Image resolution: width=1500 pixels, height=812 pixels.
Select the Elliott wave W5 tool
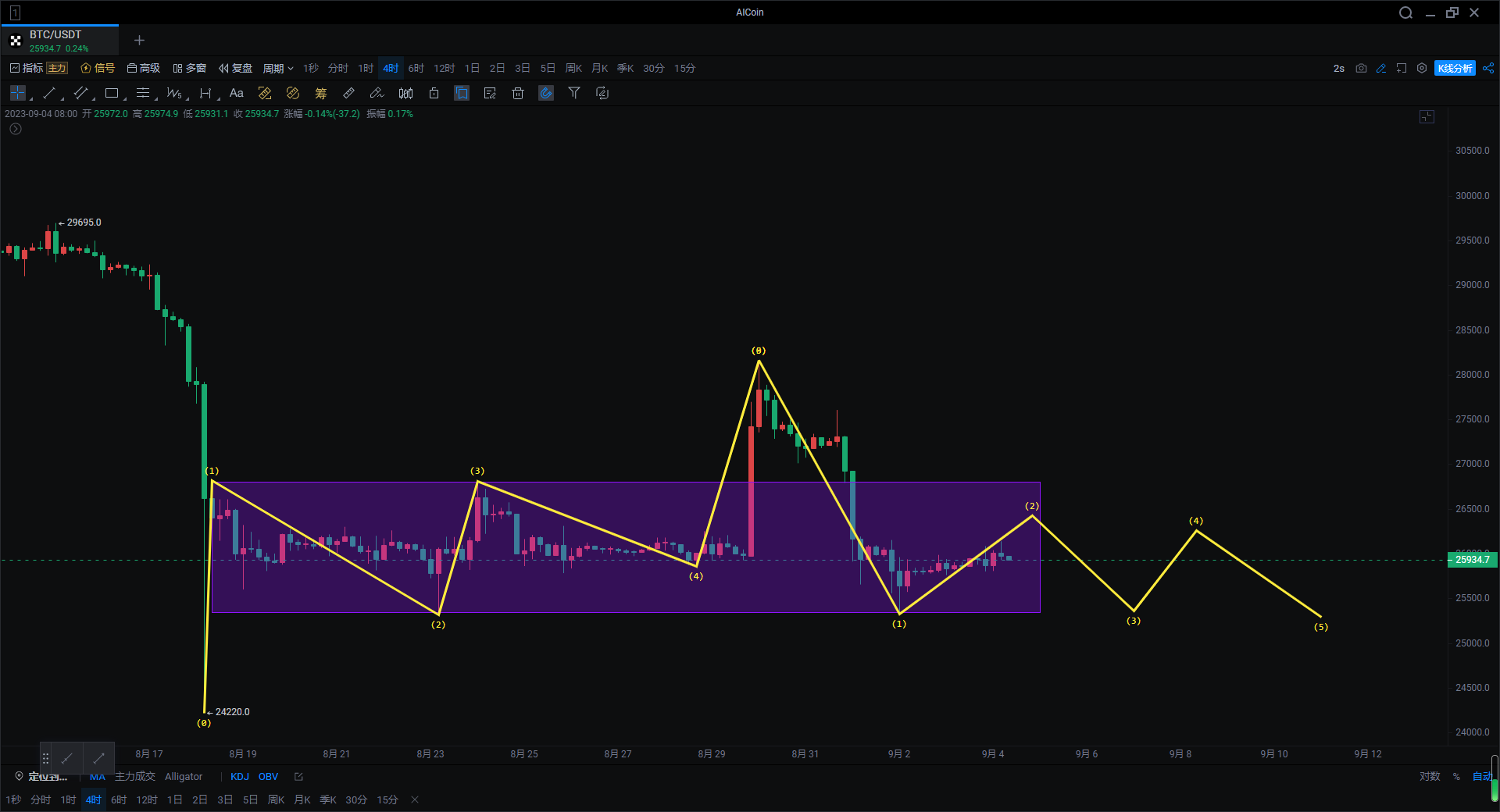(x=174, y=93)
